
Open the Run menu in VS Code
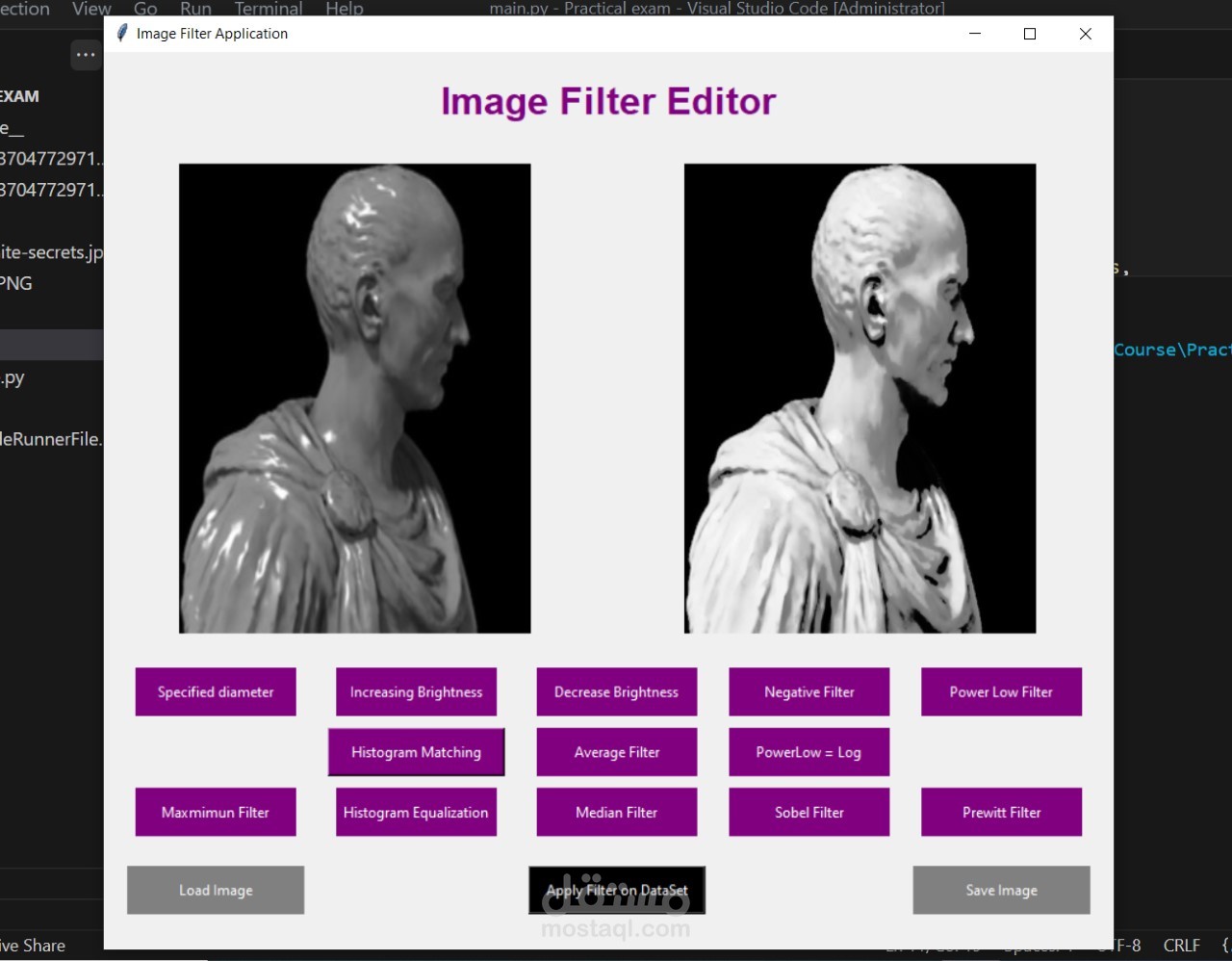195,9
